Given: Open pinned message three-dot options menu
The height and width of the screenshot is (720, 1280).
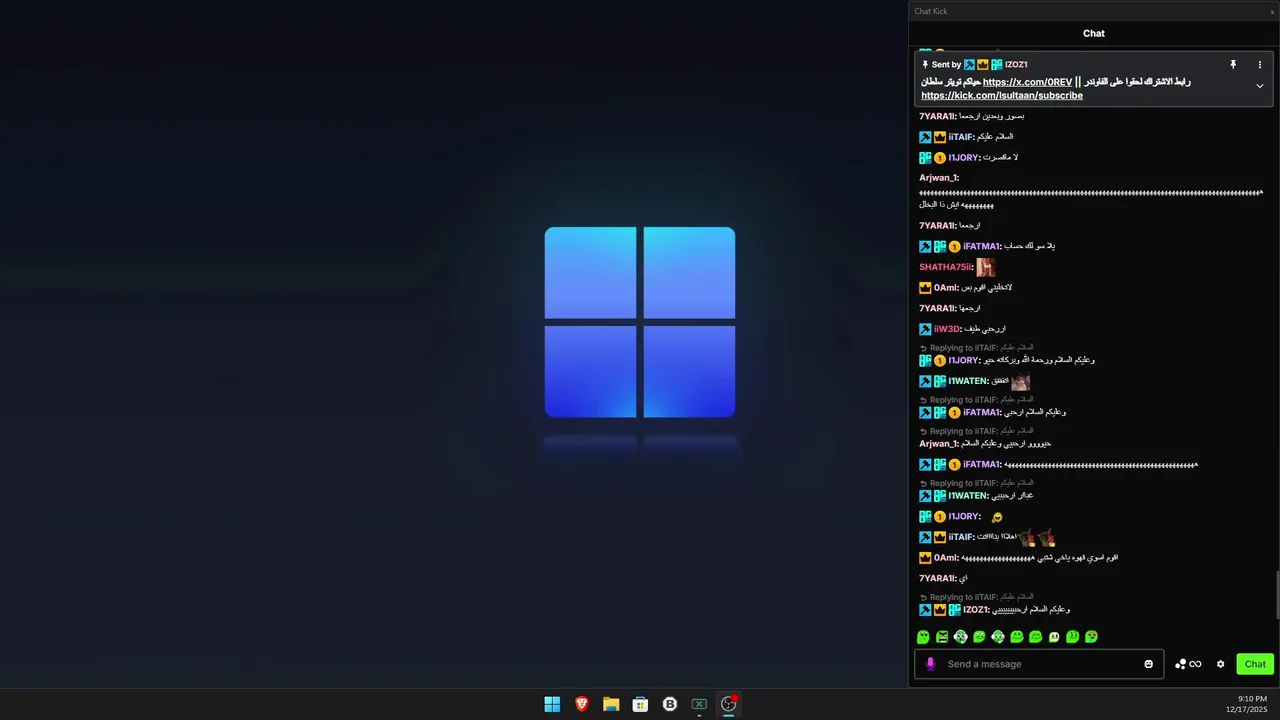Looking at the screenshot, I should (x=1260, y=65).
